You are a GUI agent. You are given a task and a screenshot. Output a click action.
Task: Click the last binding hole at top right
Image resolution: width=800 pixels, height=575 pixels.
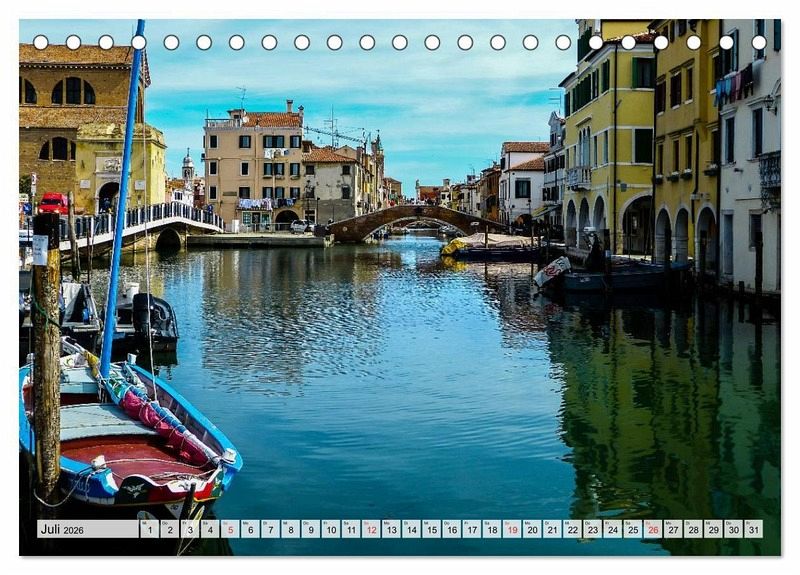(759, 42)
